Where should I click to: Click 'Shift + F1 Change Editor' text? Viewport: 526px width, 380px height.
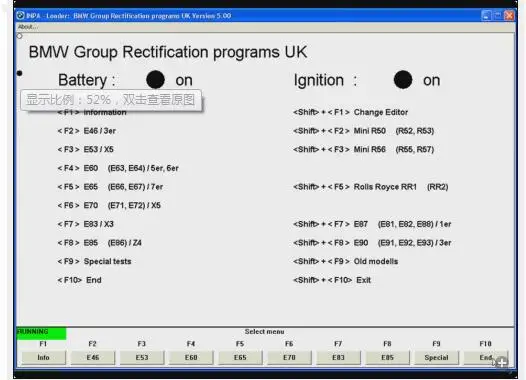tap(351, 112)
